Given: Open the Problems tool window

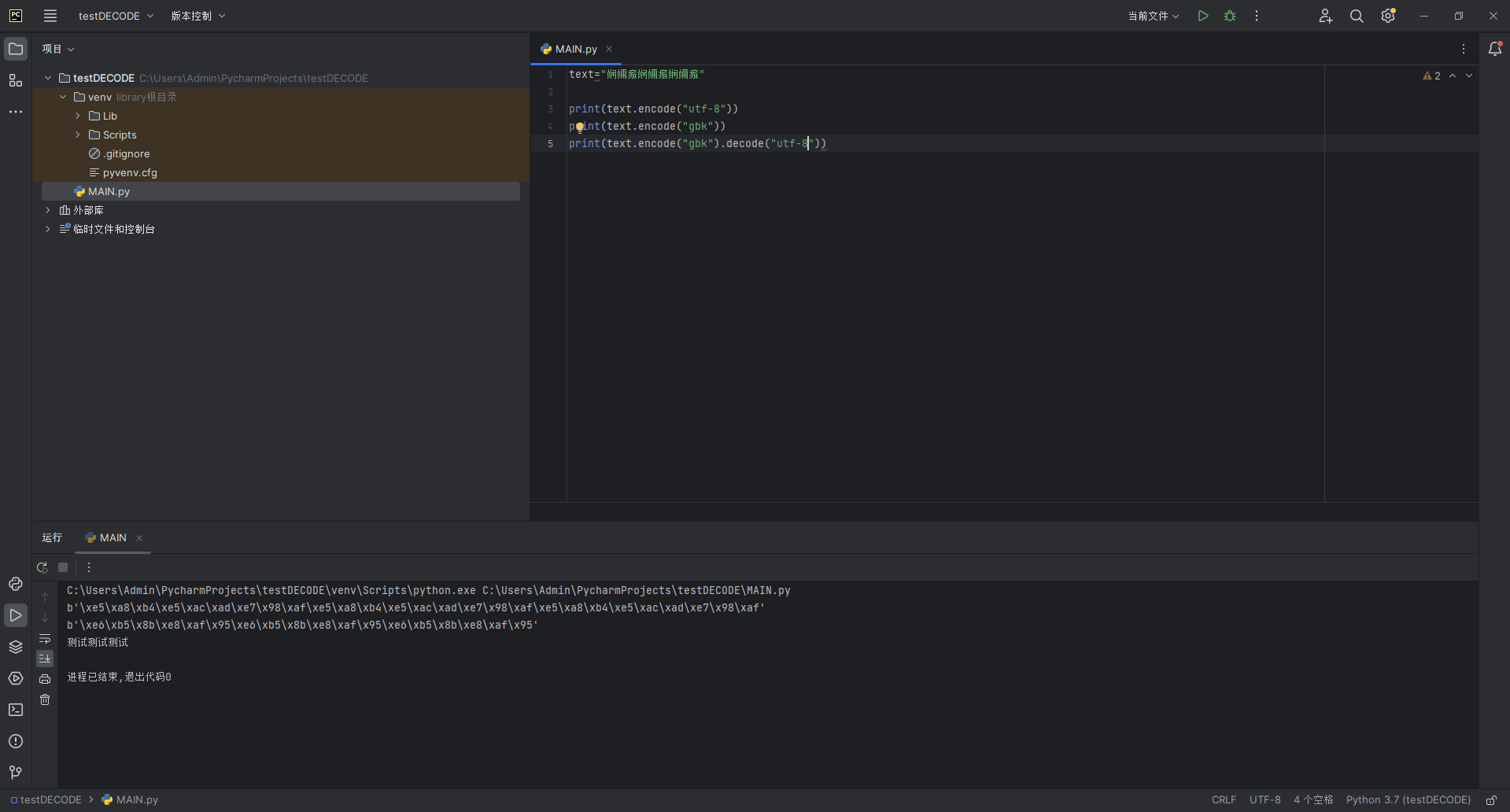Looking at the screenshot, I should 16,741.
